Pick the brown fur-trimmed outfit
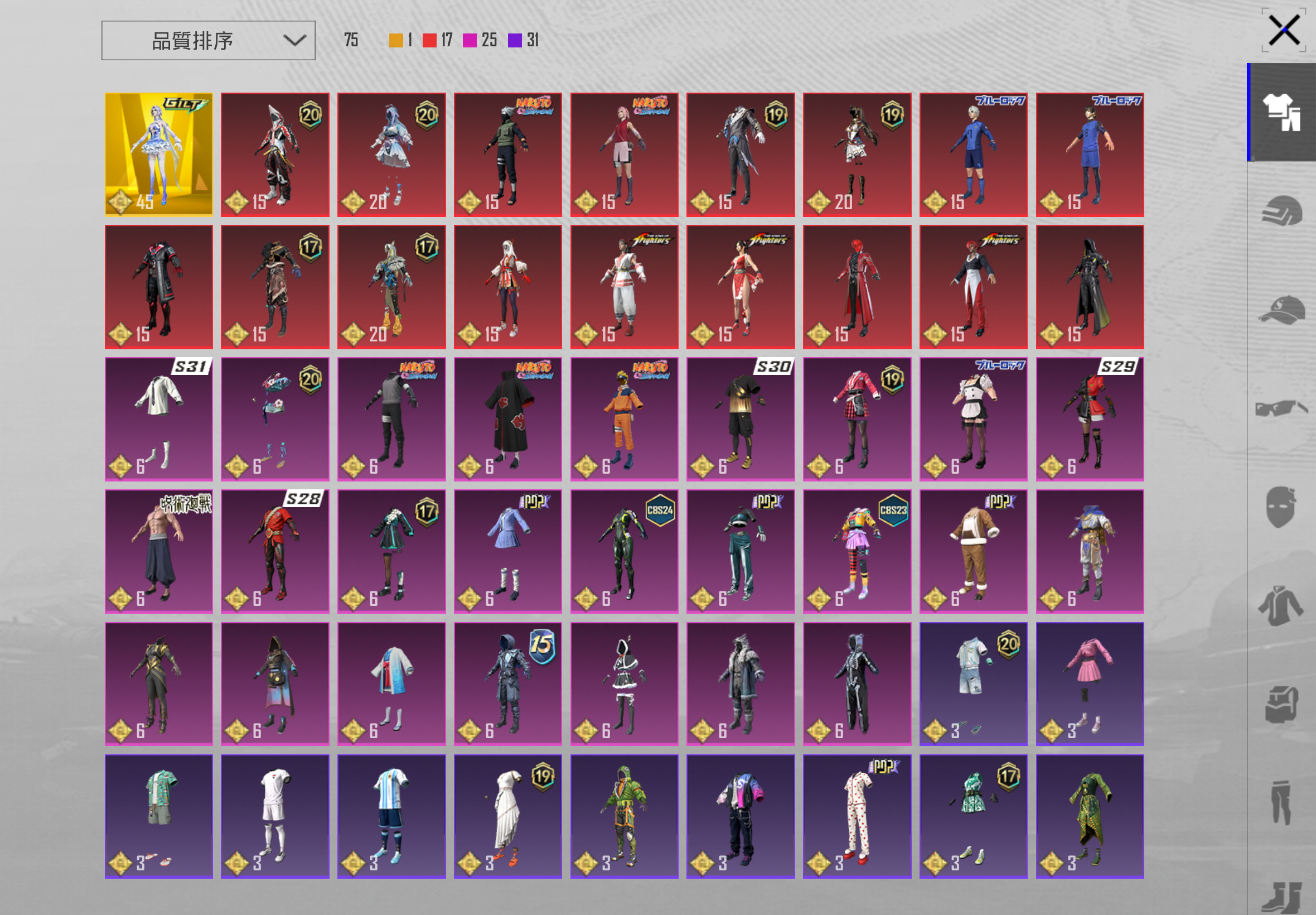 (x=974, y=552)
